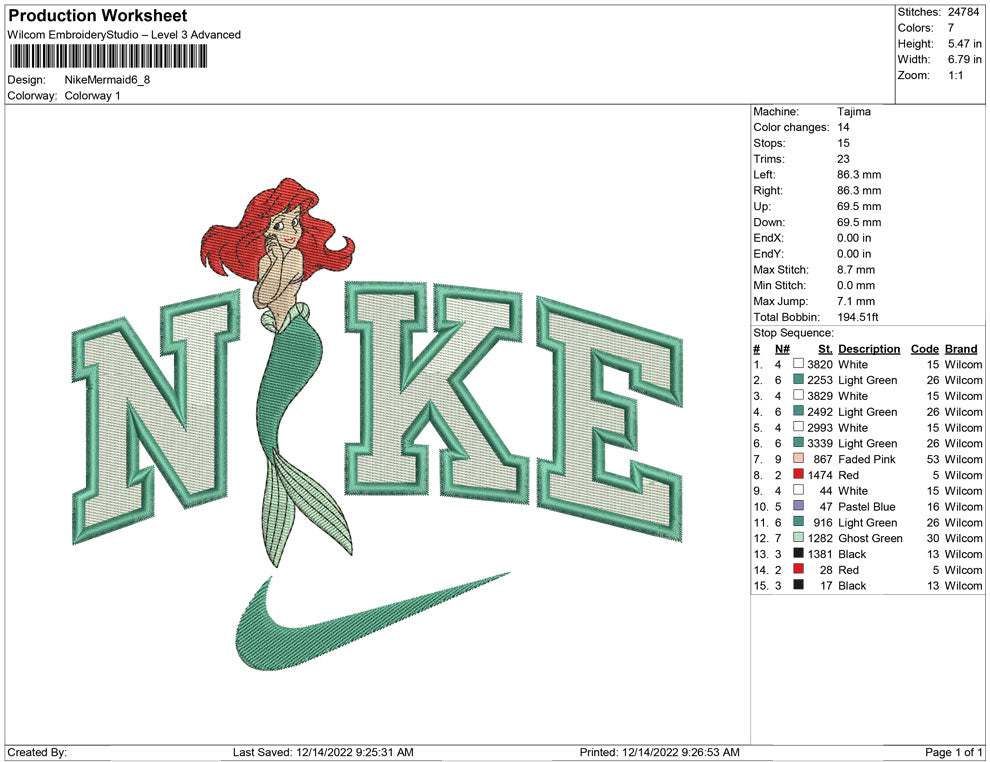Click the black swatch in row 15

click(x=798, y=585)
